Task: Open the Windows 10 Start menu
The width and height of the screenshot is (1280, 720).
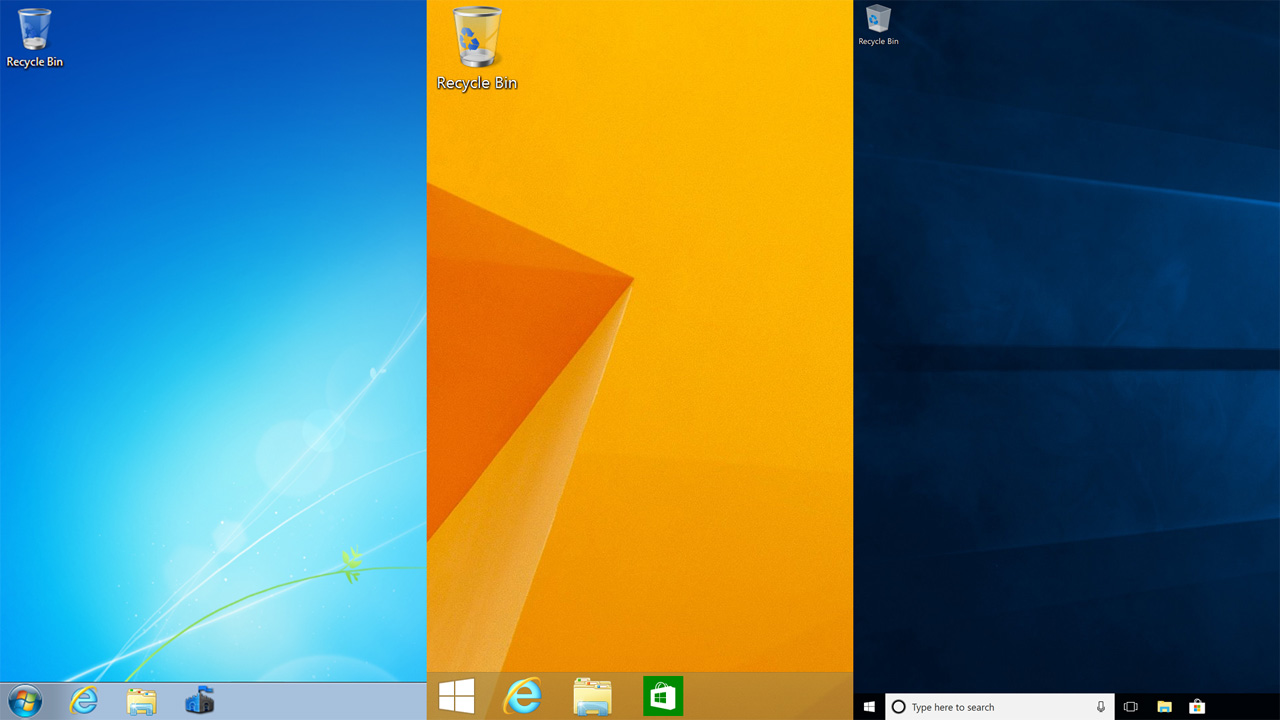Action: (869, 706)
